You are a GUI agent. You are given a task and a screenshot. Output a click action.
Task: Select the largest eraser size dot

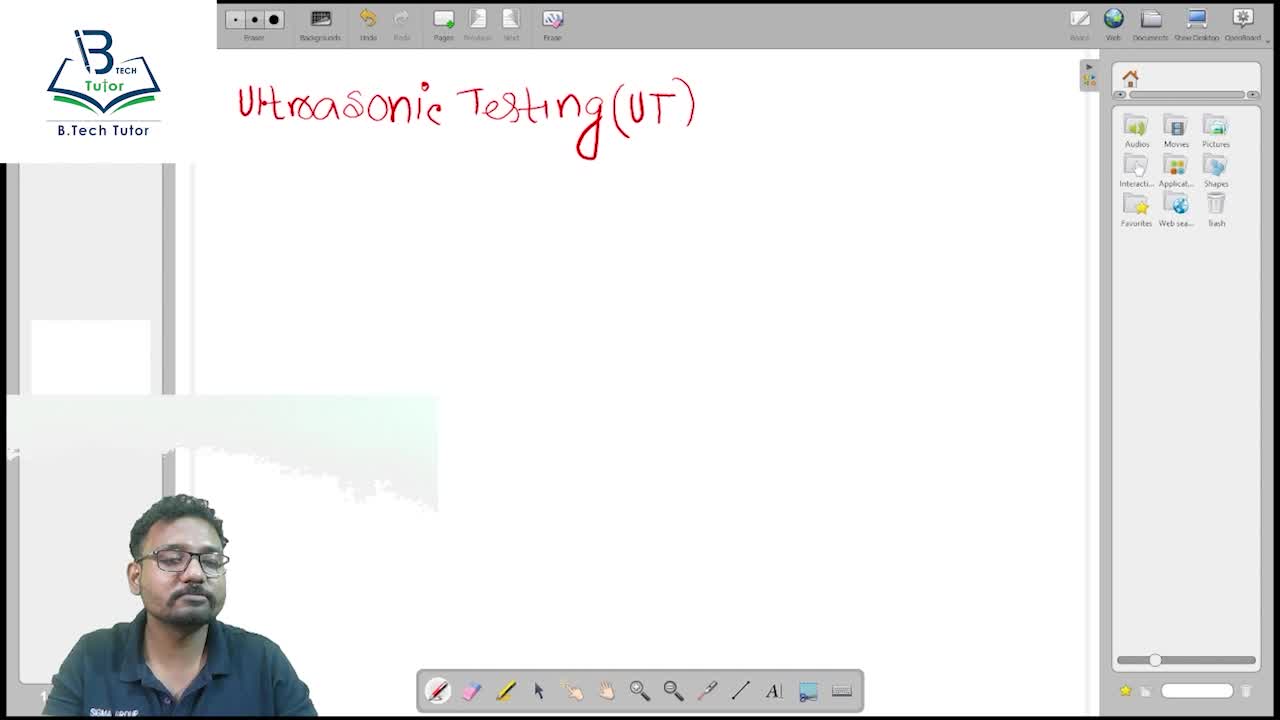(274, 20)
